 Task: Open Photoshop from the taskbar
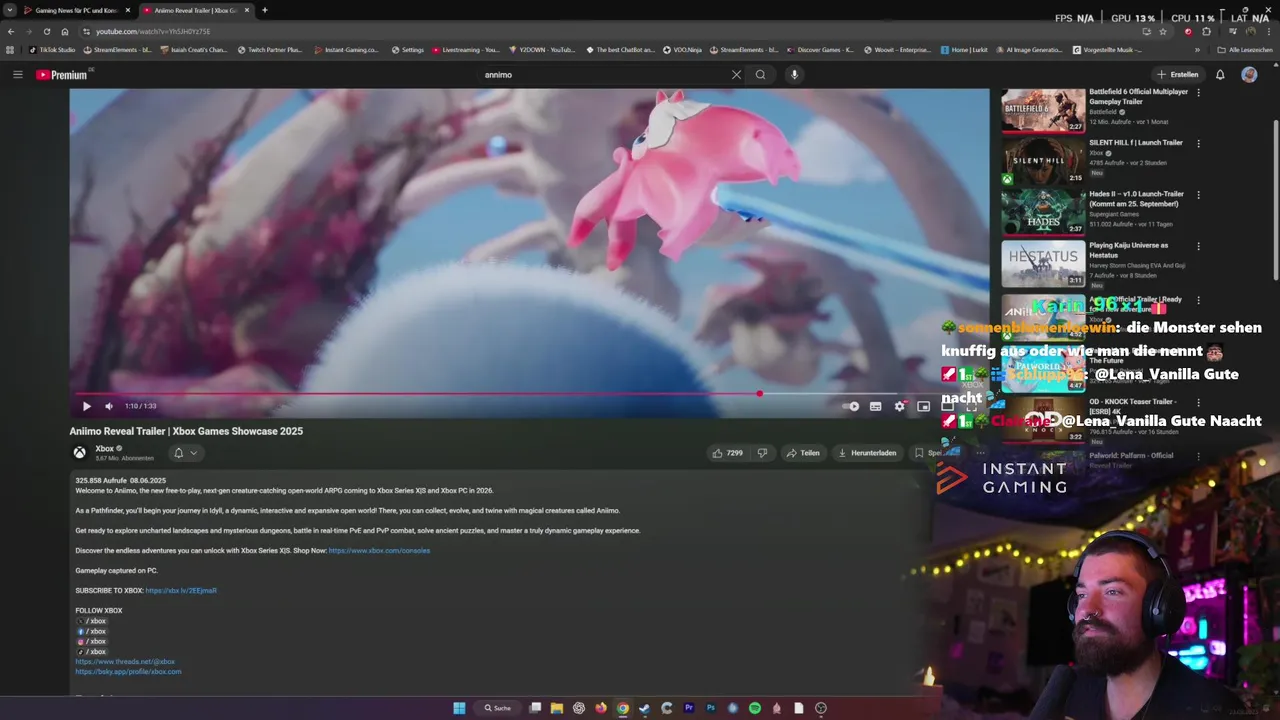coord(711,708)
